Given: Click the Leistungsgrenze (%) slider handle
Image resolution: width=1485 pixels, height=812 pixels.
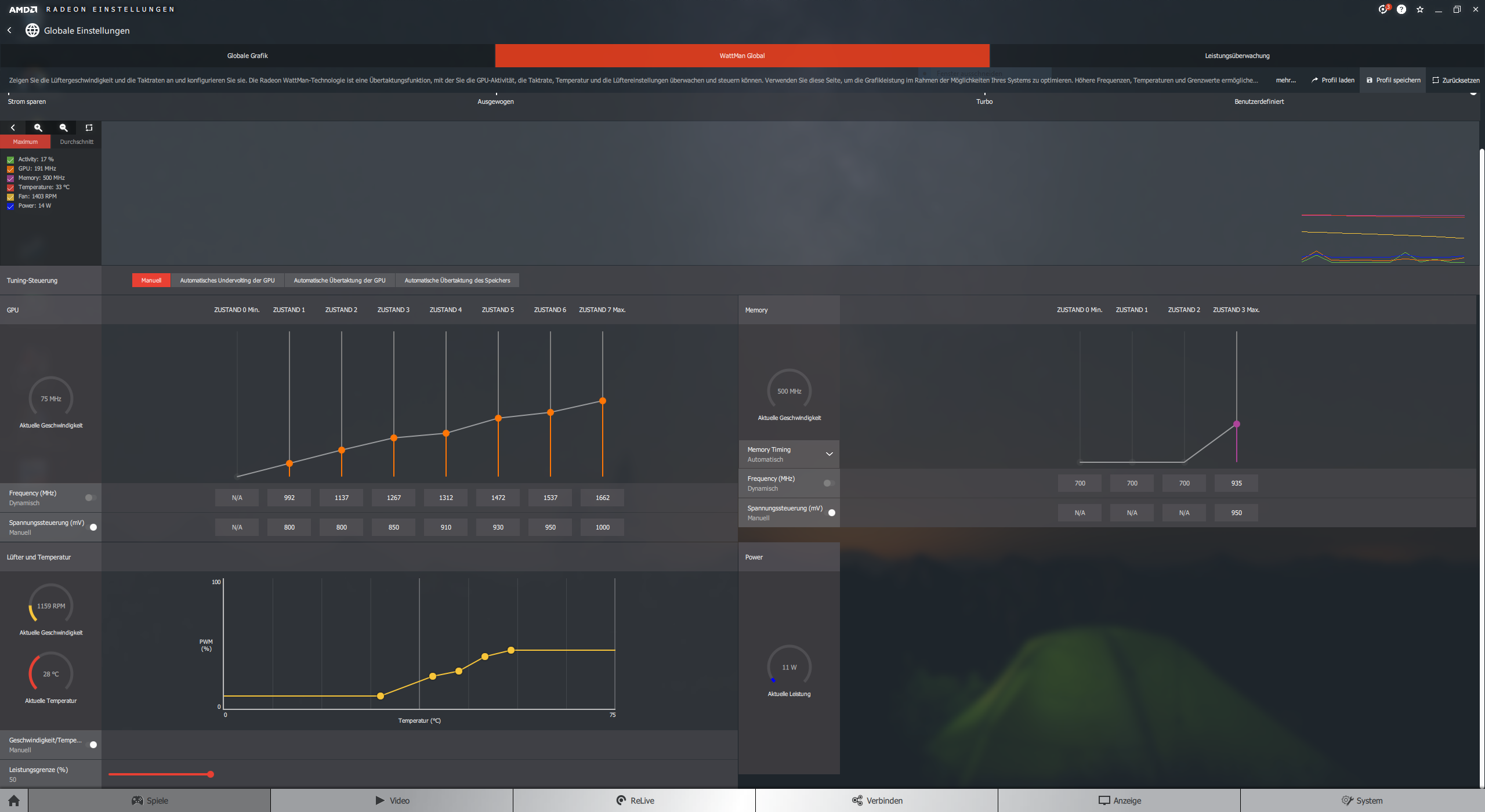Looking at the screenshot, I should [211, 774].
